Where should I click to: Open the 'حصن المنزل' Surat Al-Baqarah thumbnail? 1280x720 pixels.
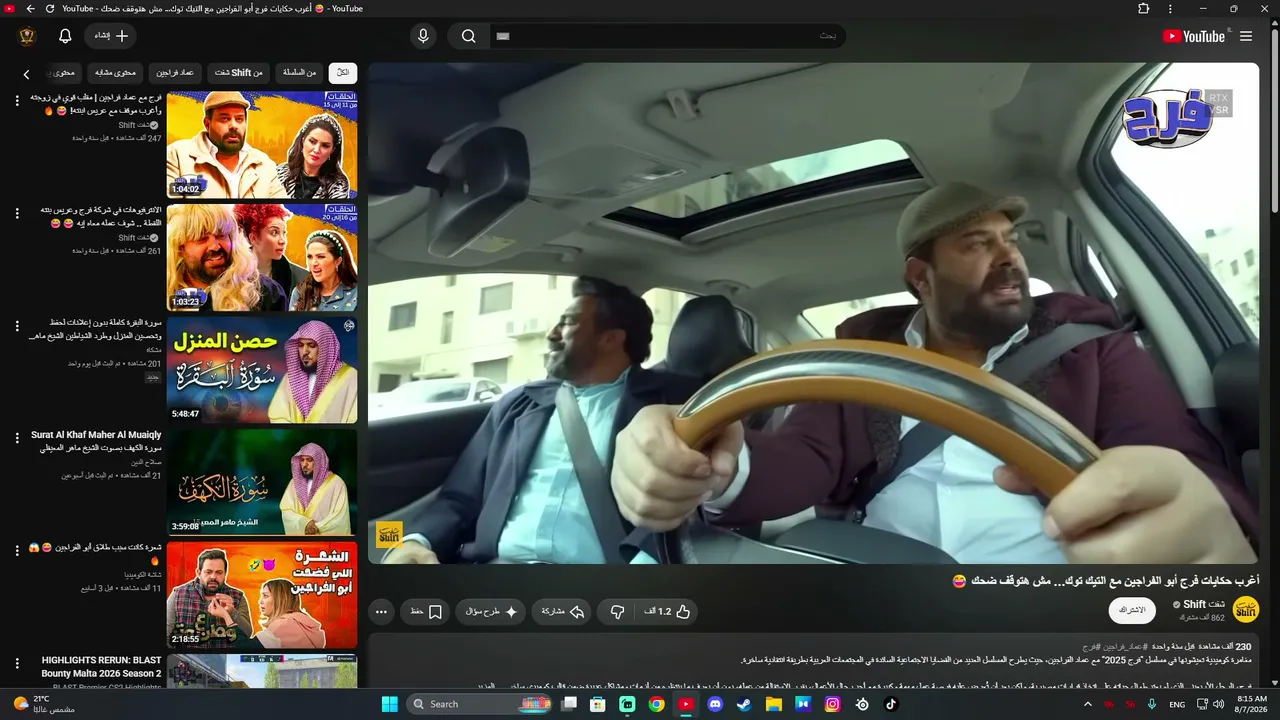click(262, 370)
